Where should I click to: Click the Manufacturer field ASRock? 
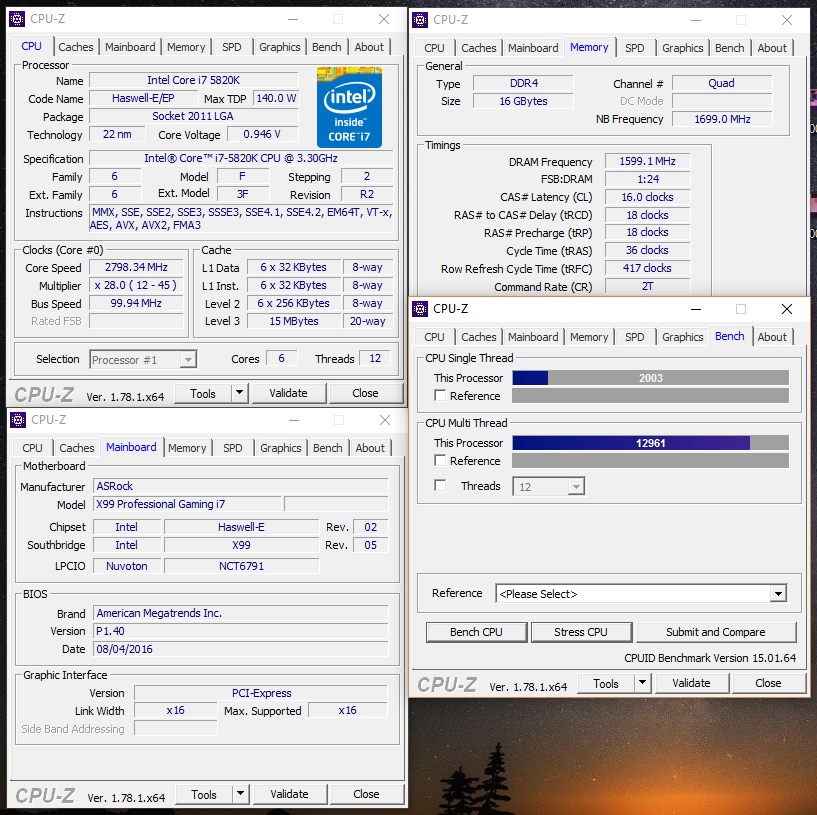(x=241, y=486)
